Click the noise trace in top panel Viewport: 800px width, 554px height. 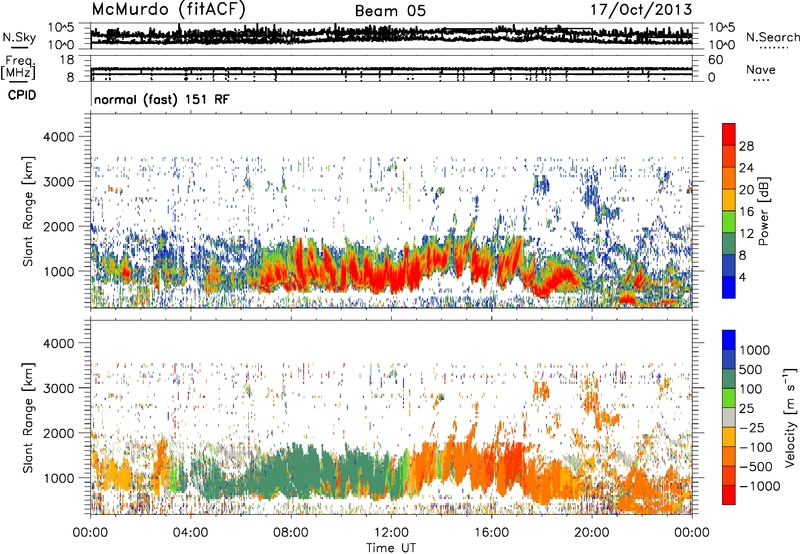pos(391,35)
